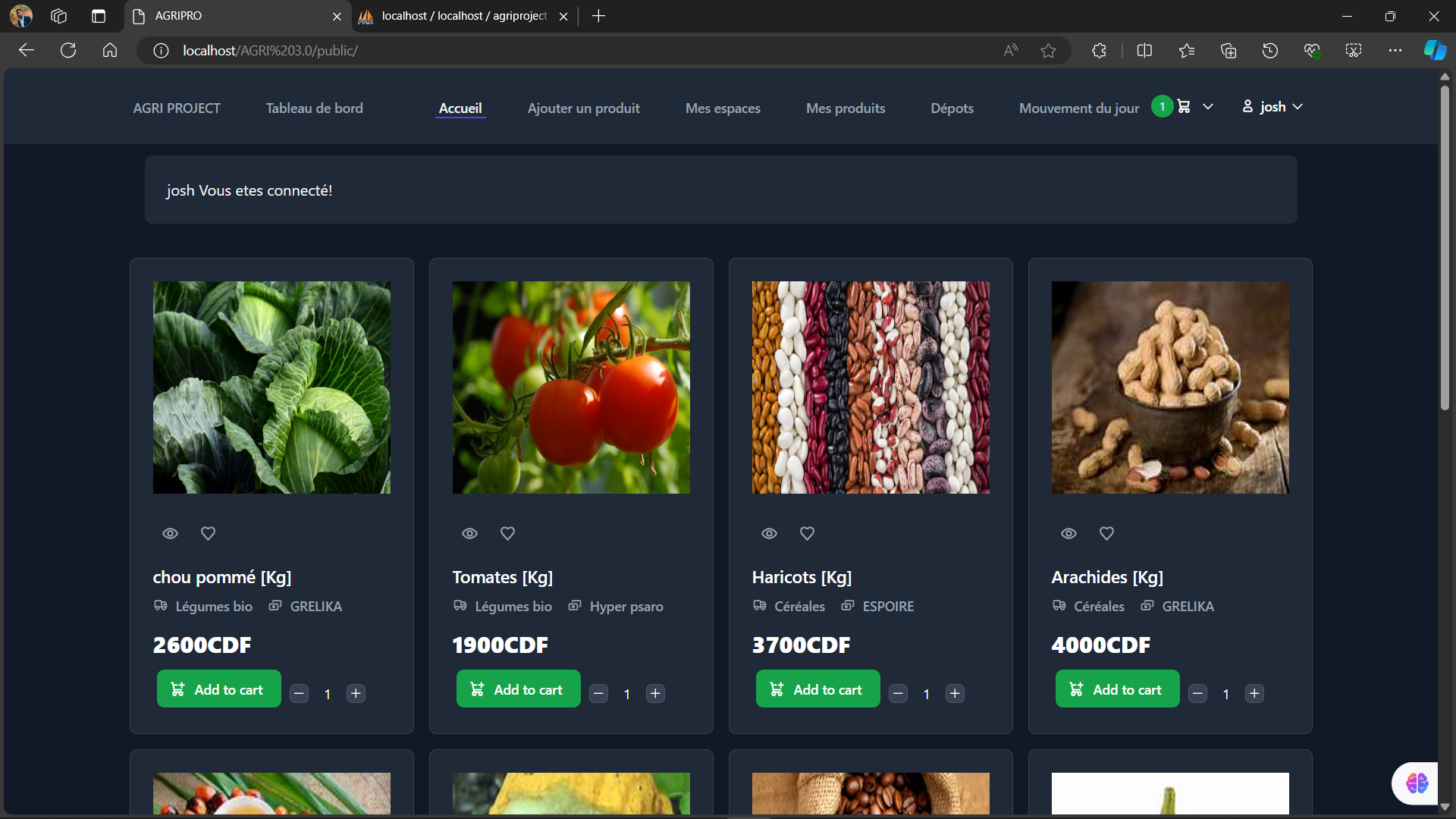Add this page to favorites star
1456x819 pixels.
tap(1048, 51)
